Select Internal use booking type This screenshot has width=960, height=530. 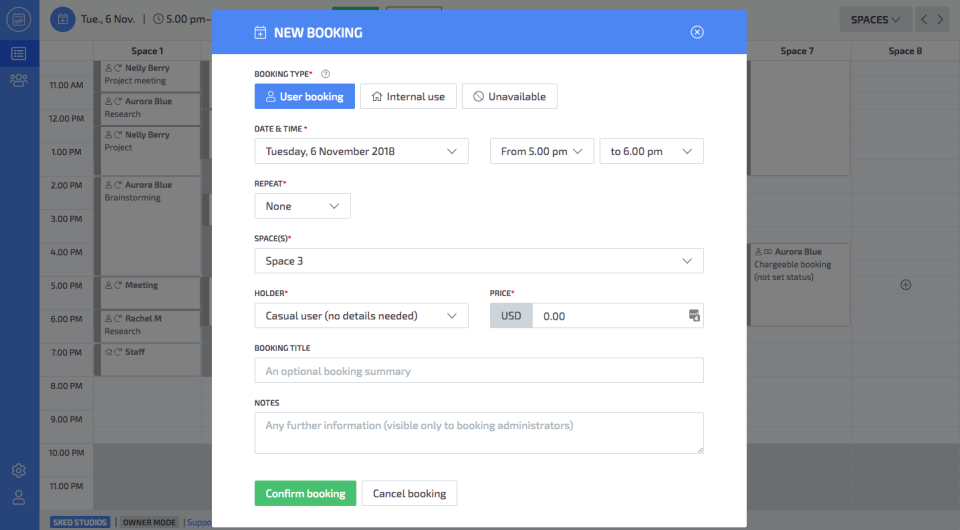(x=408, y=97)
